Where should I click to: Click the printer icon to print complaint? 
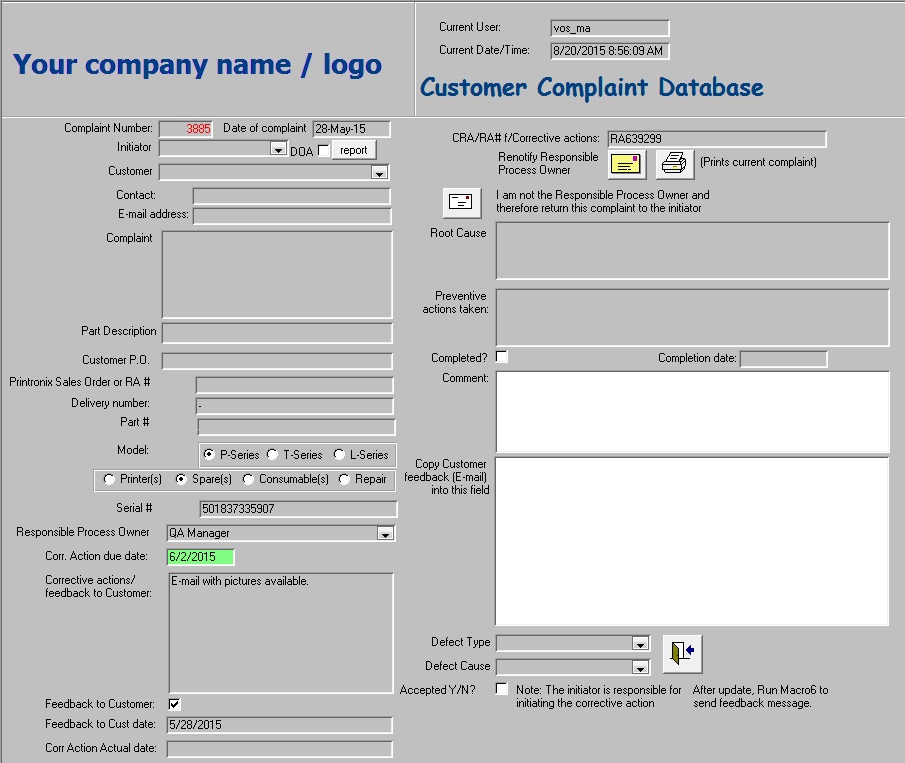pyautogui.click(x=675, y=164)
